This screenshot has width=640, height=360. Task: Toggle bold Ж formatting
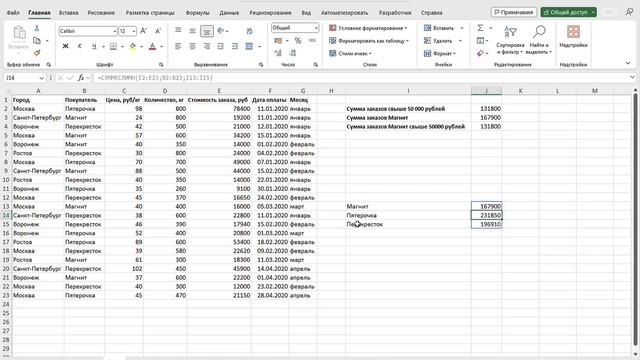(65, 47)
